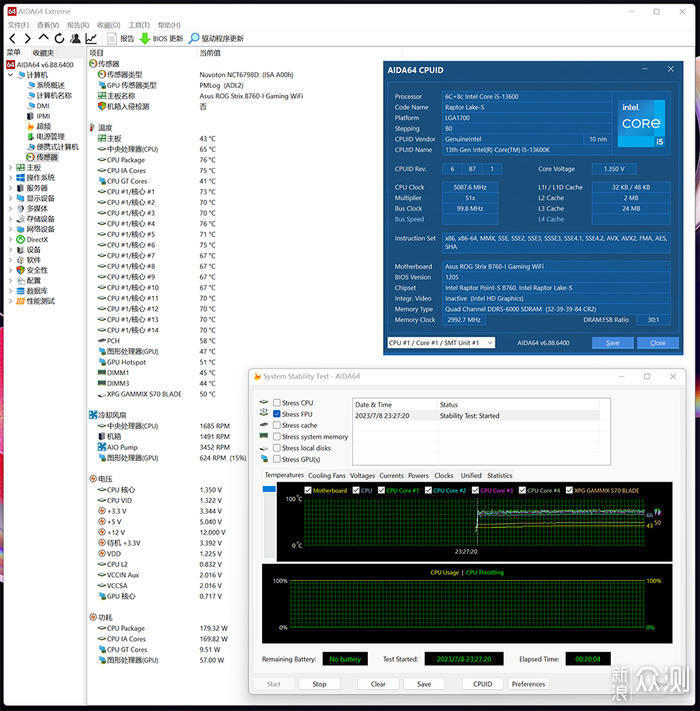Enable the Stress CPU checkbox
The width and height of the screenshot is (700, 711).
coord(277,403)
